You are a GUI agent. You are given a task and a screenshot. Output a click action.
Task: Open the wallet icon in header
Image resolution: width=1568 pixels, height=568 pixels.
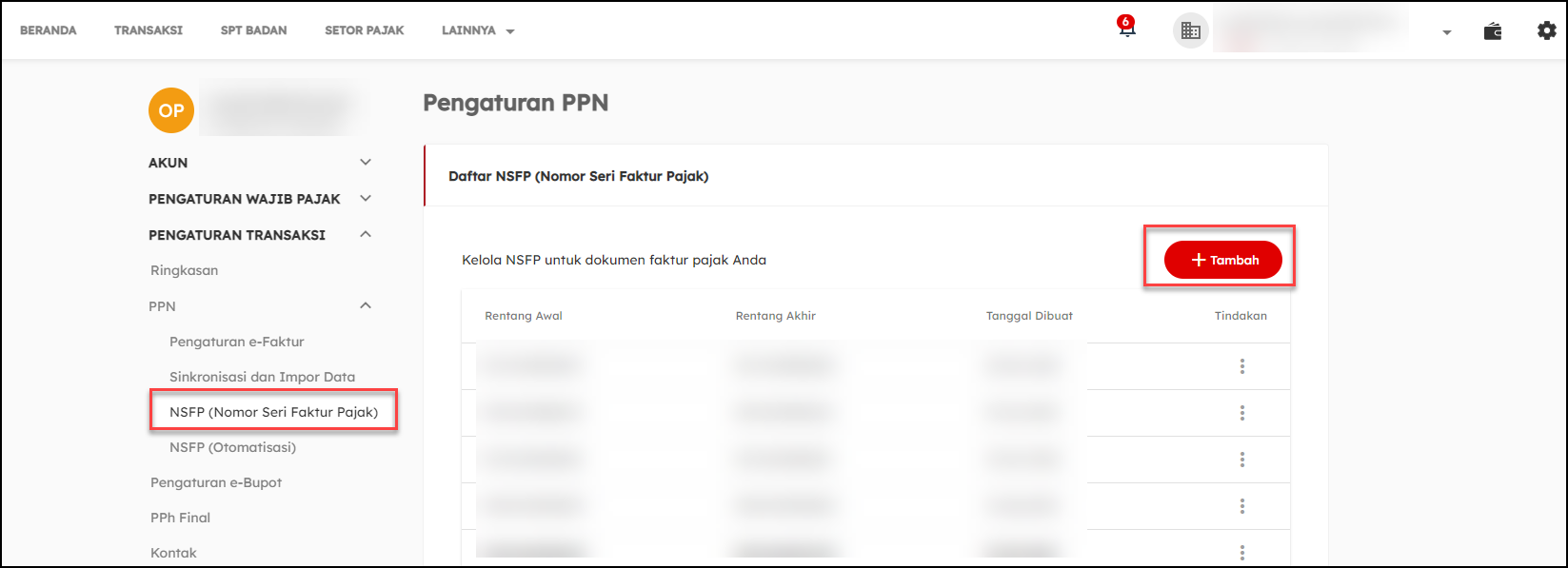(x=1492, y=31)
